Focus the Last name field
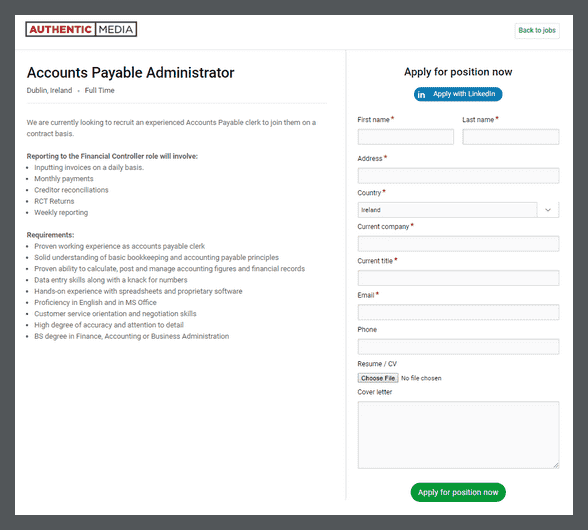The height and width of the screenshot is (530, 588). tap(510, 137)
